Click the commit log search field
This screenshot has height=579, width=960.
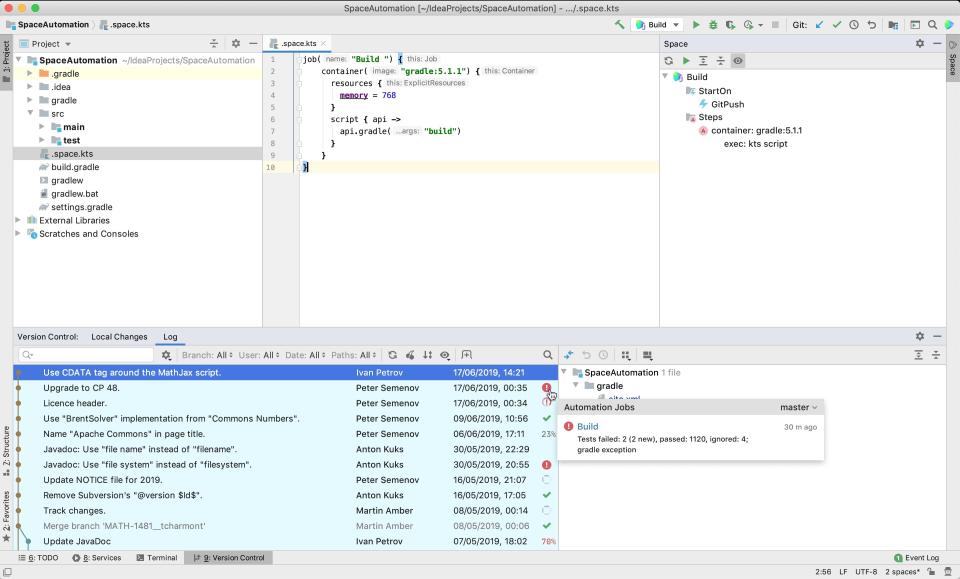pyautogui.click(x=90, y=355)
